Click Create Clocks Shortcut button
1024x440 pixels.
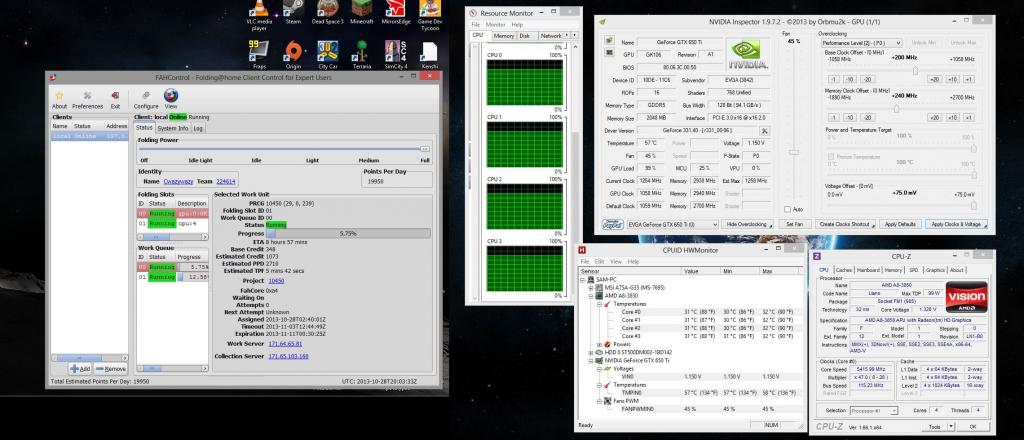tap(845, 225)
